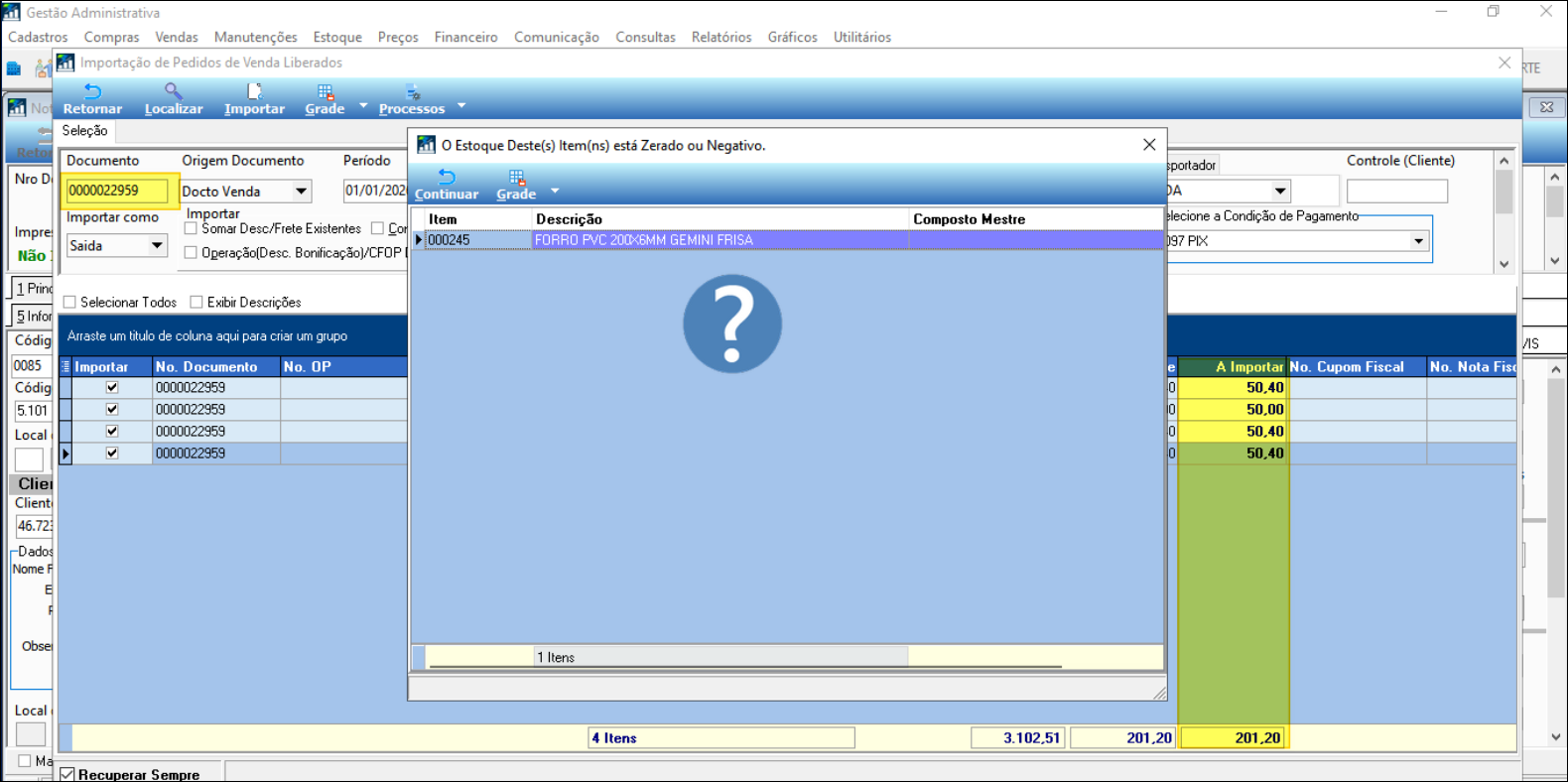The width and height of the screenshot is (1568, 782).
Task: Click the 50,00 value in A Importar column
Action: (1233, 410)
